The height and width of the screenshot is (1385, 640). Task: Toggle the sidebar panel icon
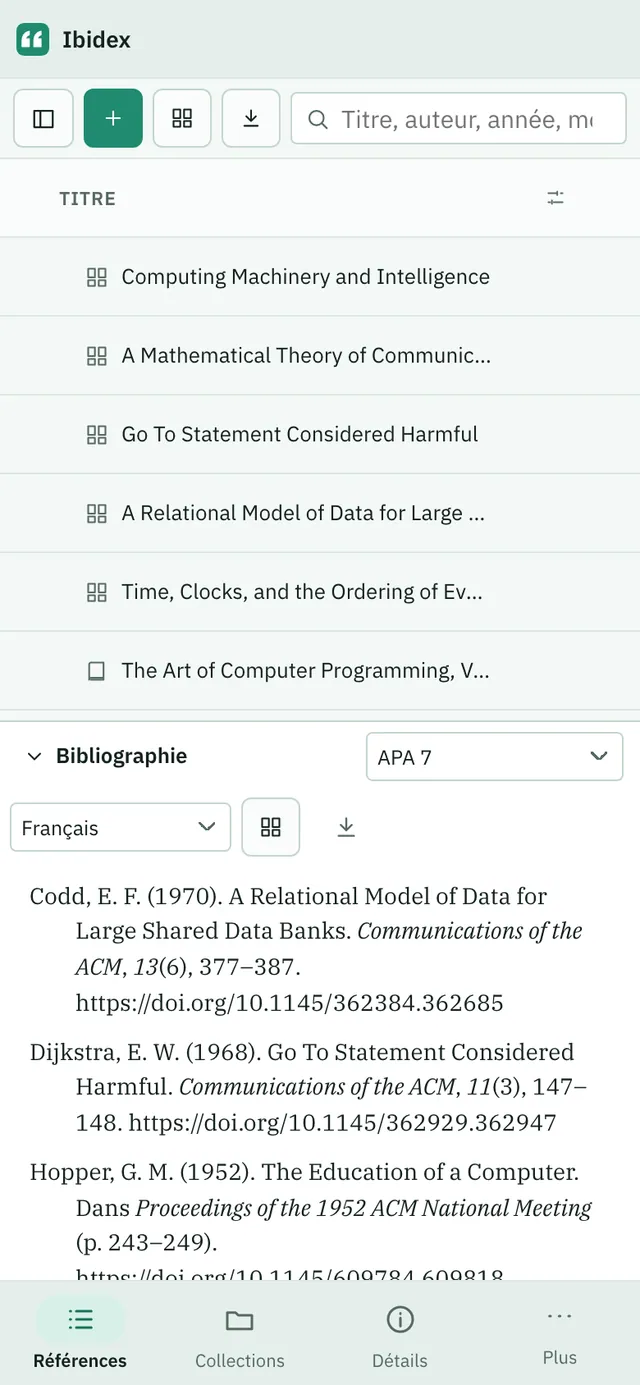pos(43,119)
